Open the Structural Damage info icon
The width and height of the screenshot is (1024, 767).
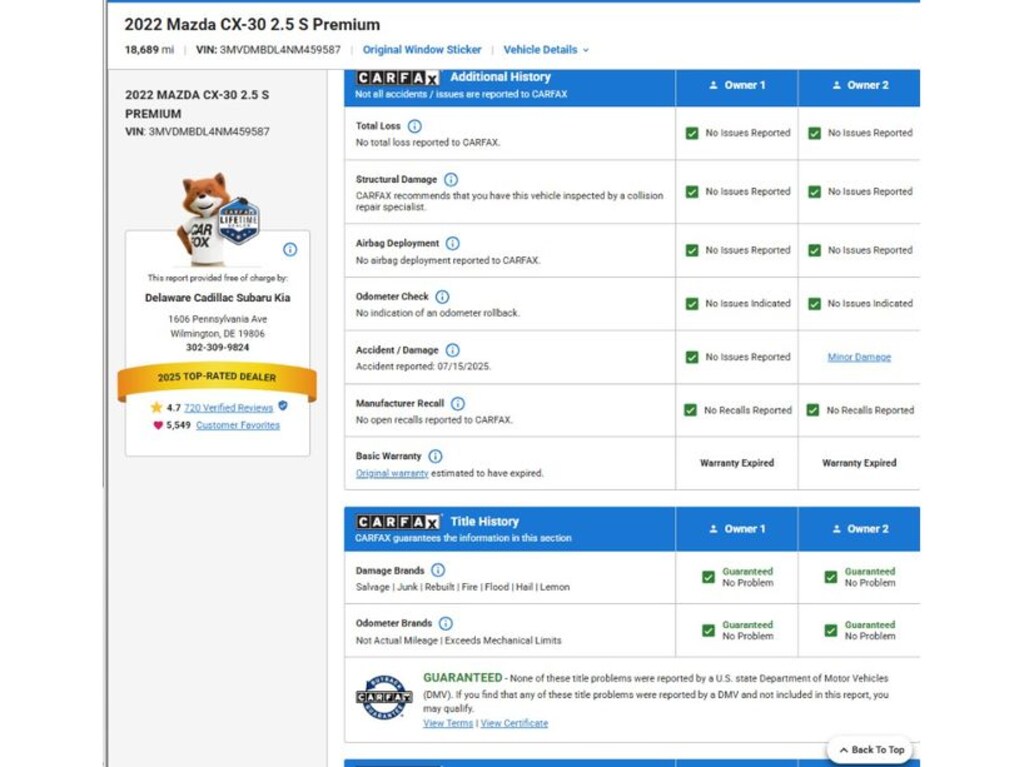[x=451, y=180]
